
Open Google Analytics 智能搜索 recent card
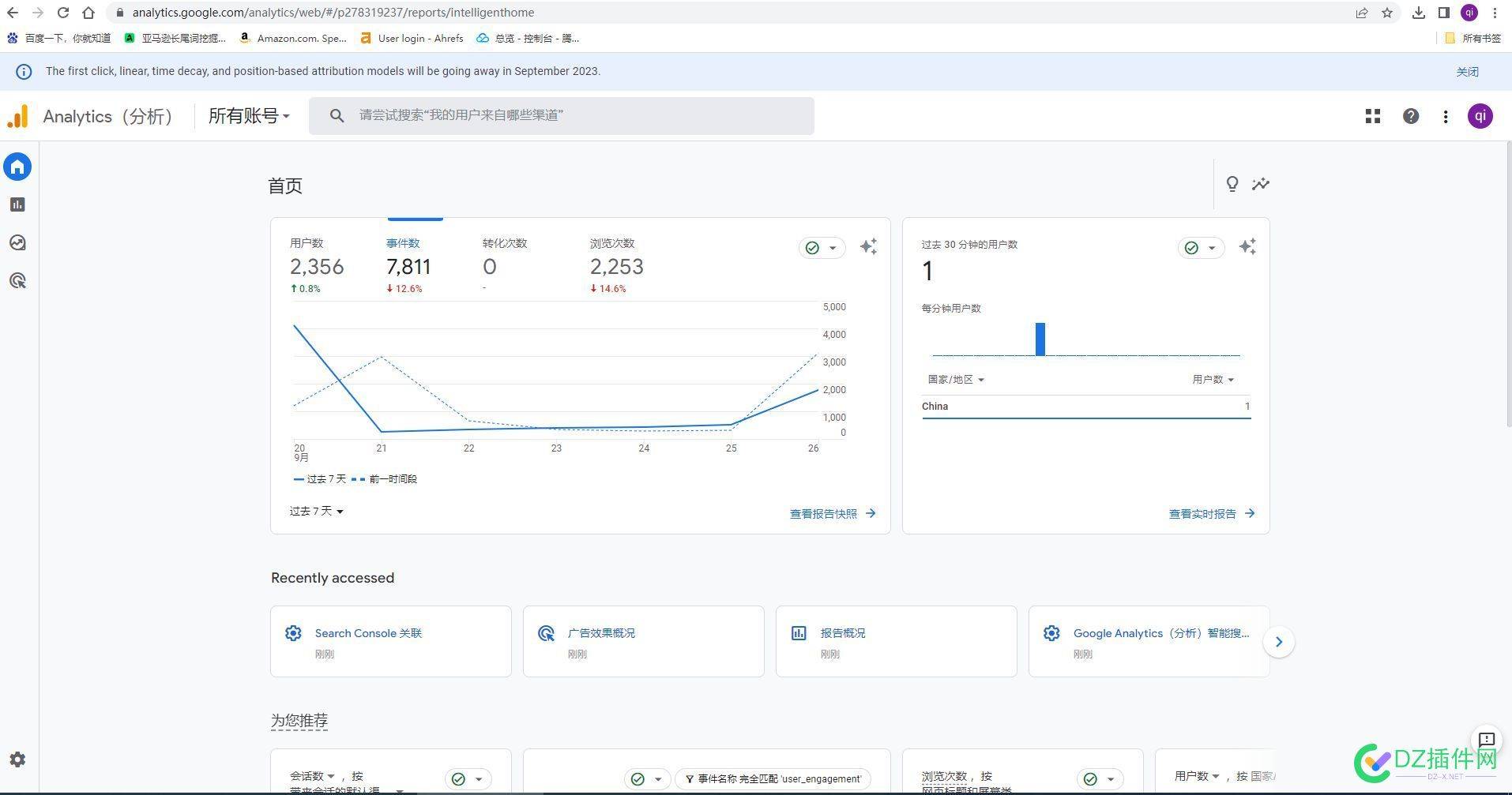(1149, 641)
